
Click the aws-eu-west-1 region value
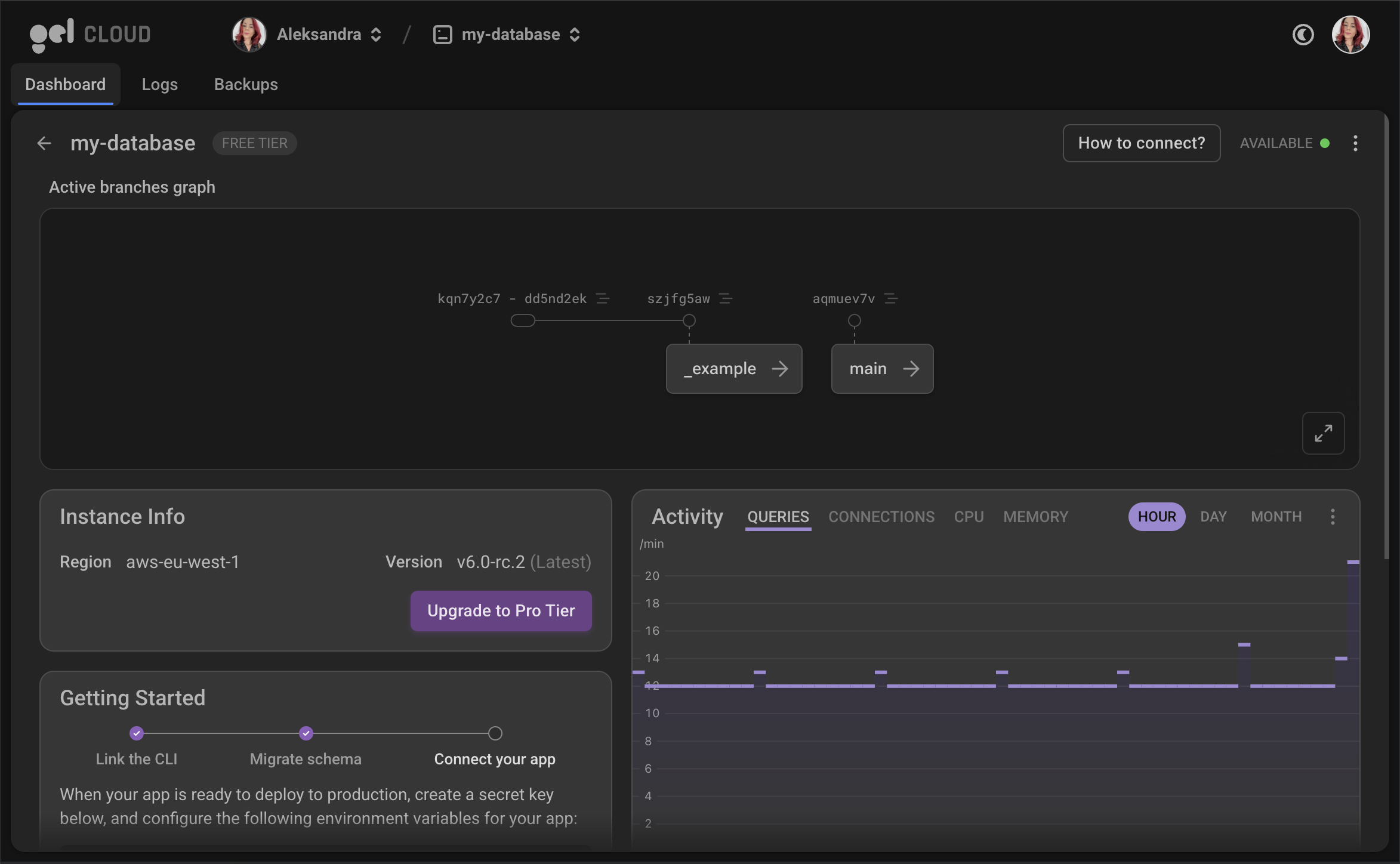(x=183, y=562)
